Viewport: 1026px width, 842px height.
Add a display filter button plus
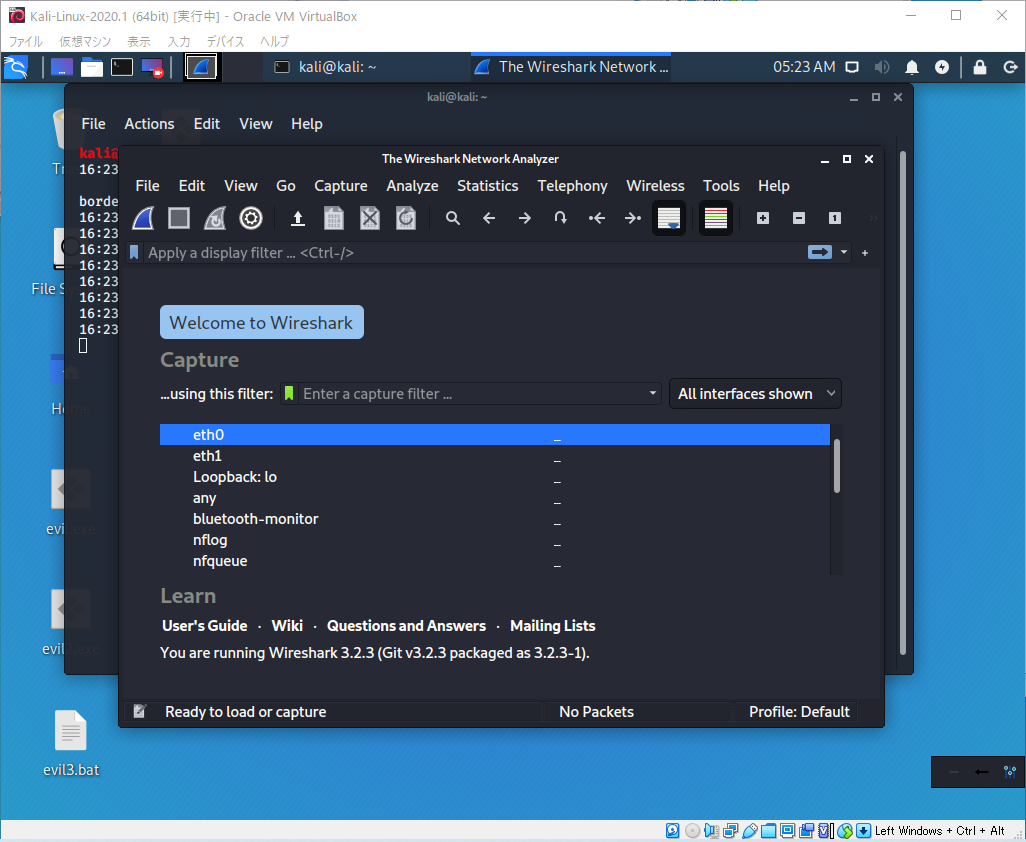865,253
